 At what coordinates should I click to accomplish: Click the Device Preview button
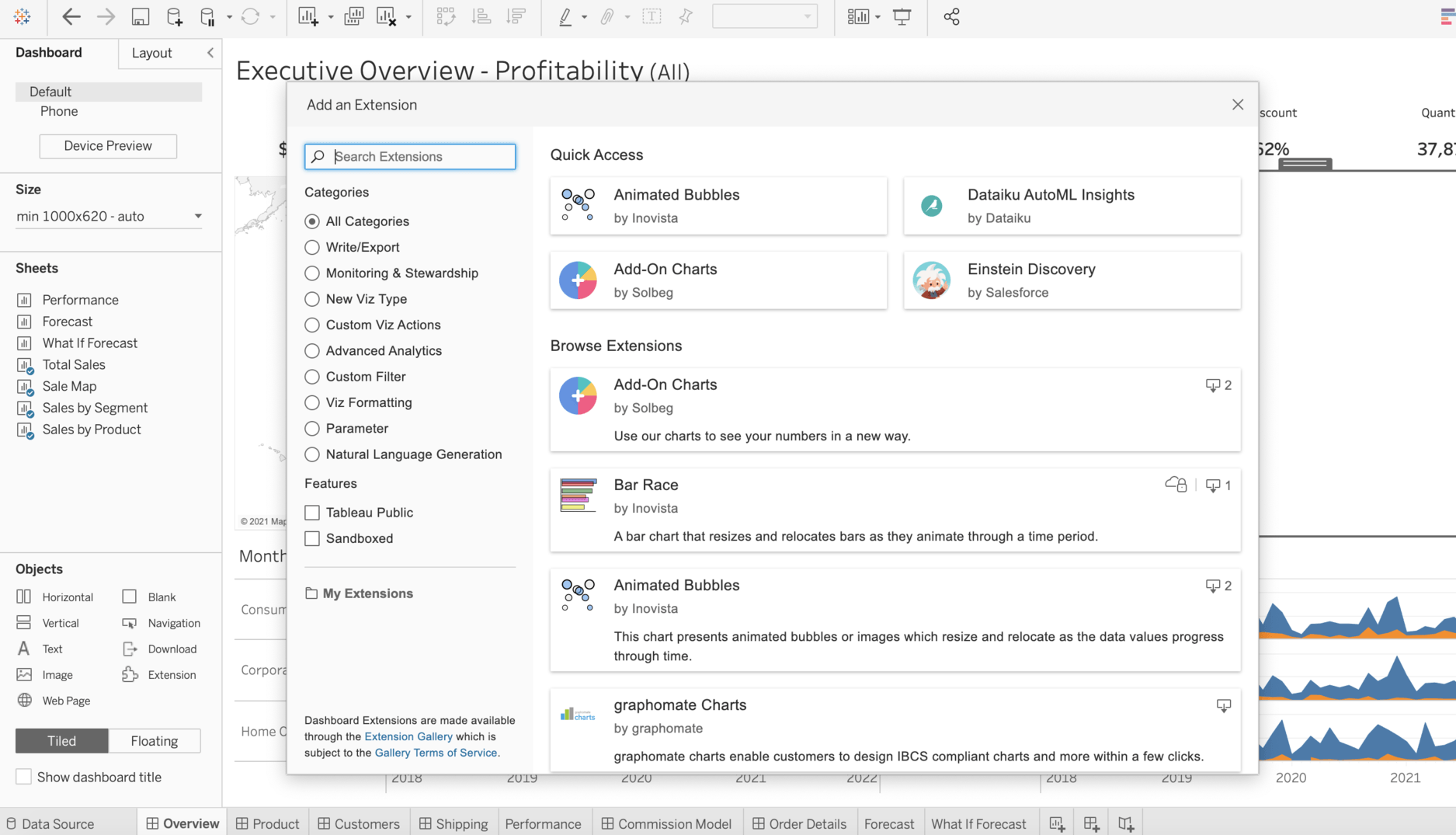pyautogui.click(x=108, y=146)
